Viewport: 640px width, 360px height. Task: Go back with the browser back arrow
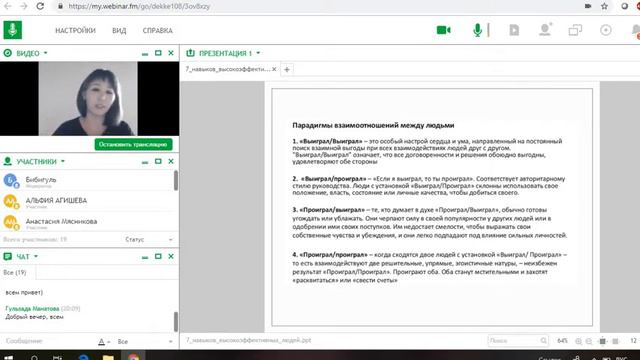click(x=7, y=6)
